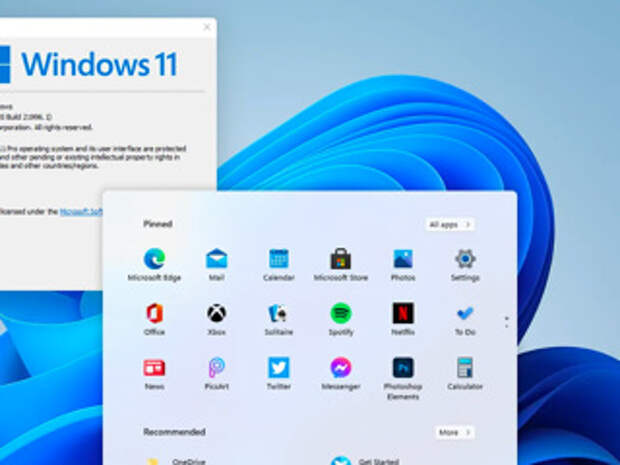Open Microsoft Edge from pinned apps
The width and height of the screenshot is (620, 465).
tap(154, 259)
